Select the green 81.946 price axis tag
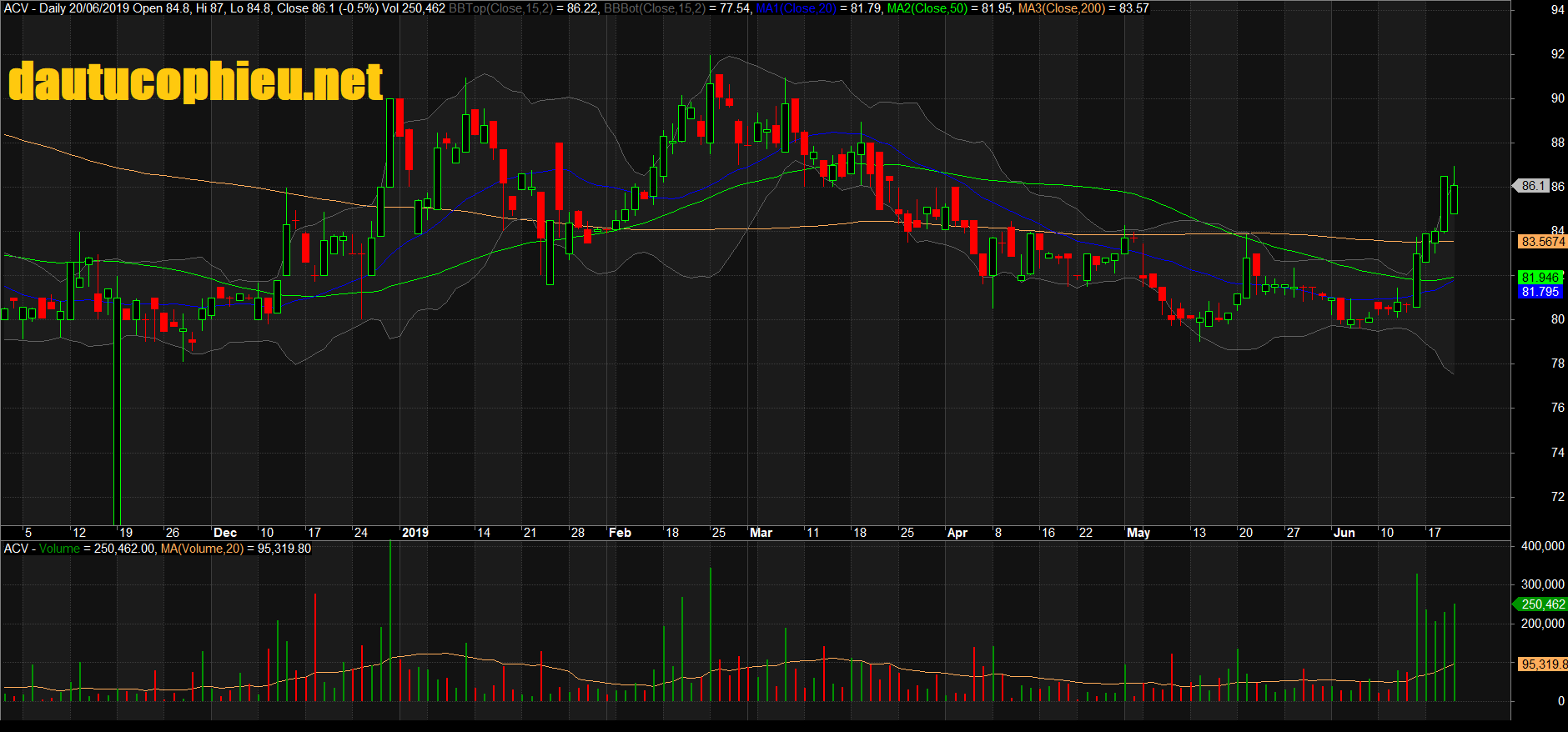The height and width of the screenshot is (732, 1568). (x=1540, y=277)
